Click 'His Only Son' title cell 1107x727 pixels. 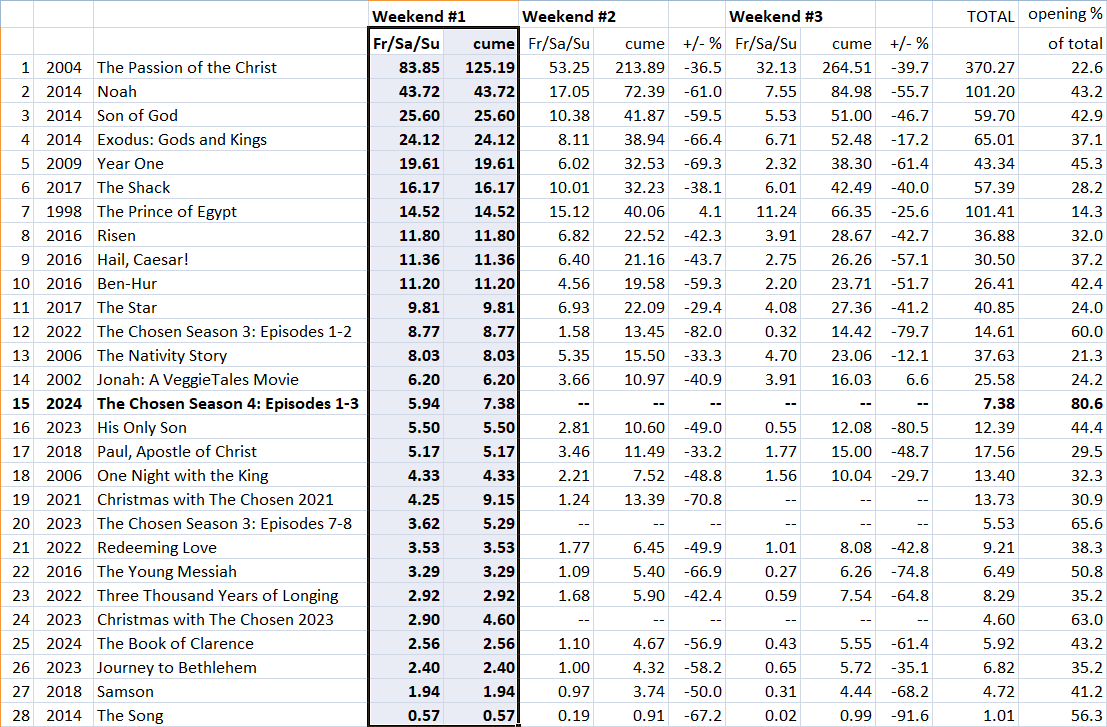tap(230, 428)
